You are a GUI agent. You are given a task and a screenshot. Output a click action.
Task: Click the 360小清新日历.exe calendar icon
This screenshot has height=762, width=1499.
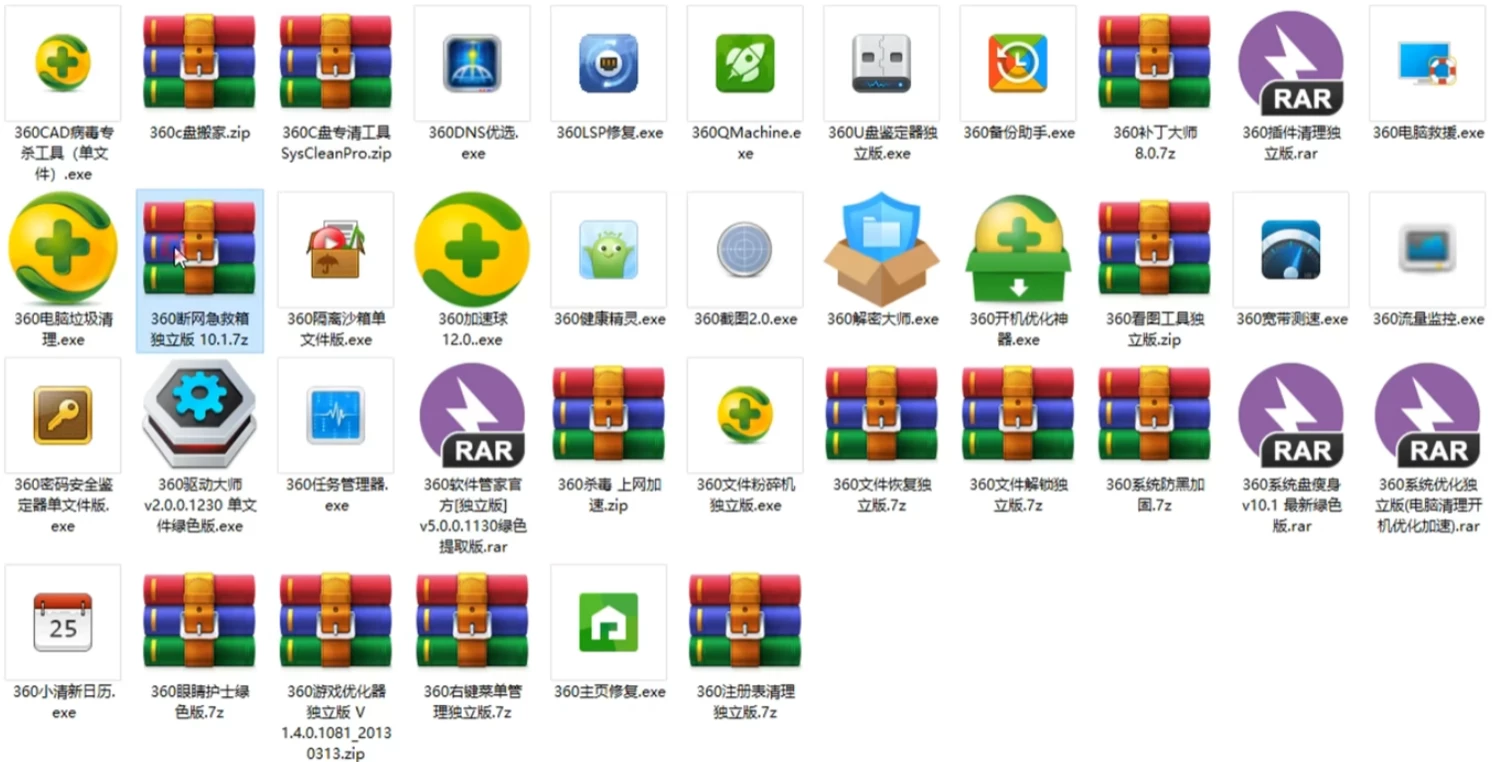tap(63, 622)
